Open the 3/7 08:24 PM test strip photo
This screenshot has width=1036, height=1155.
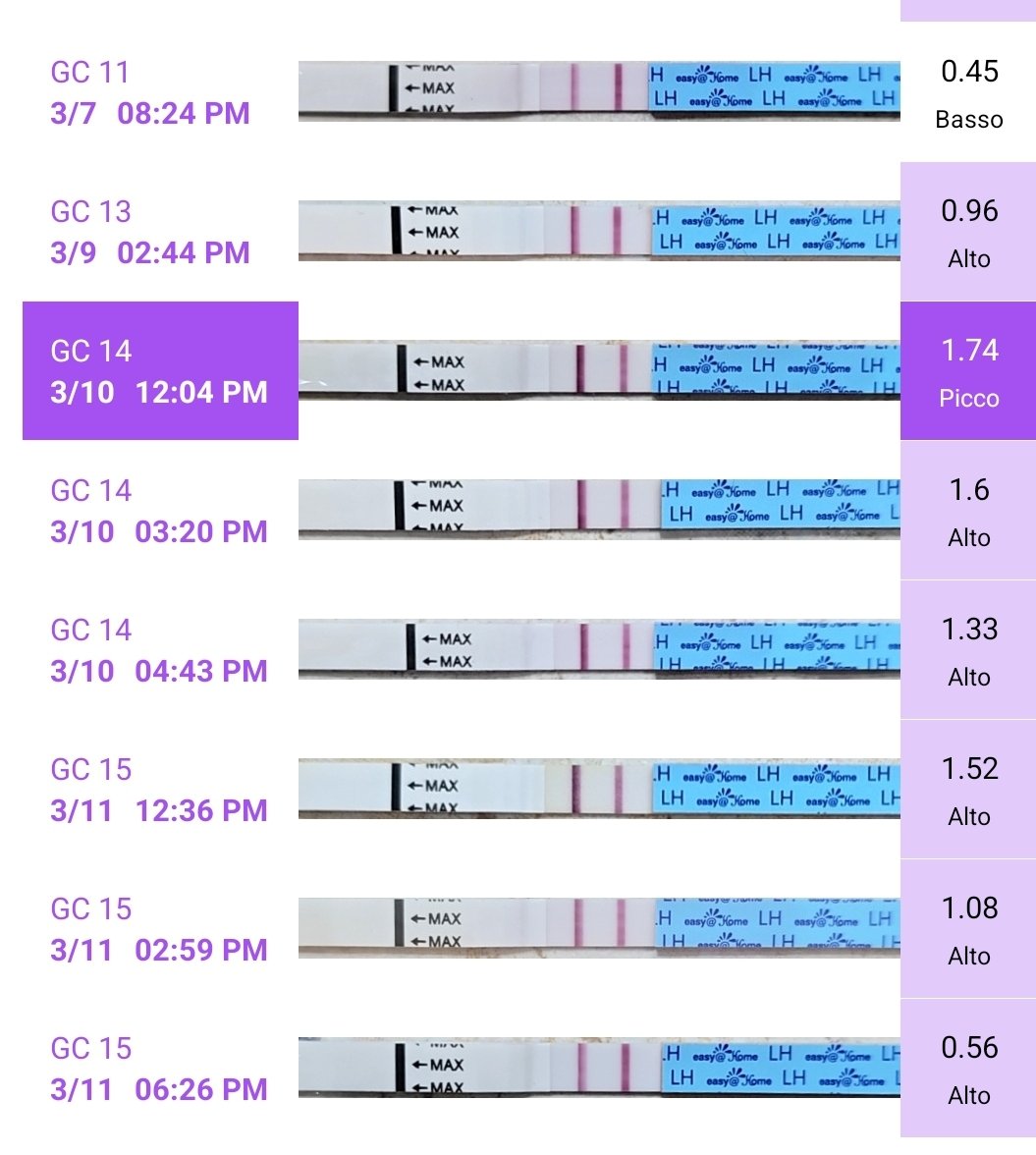point(599,92)
